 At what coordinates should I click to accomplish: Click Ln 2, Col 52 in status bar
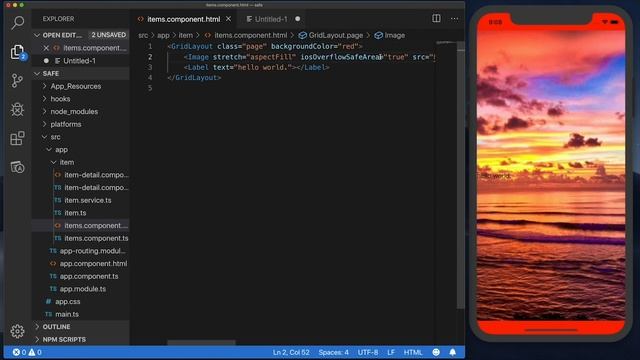click(291, 352)
